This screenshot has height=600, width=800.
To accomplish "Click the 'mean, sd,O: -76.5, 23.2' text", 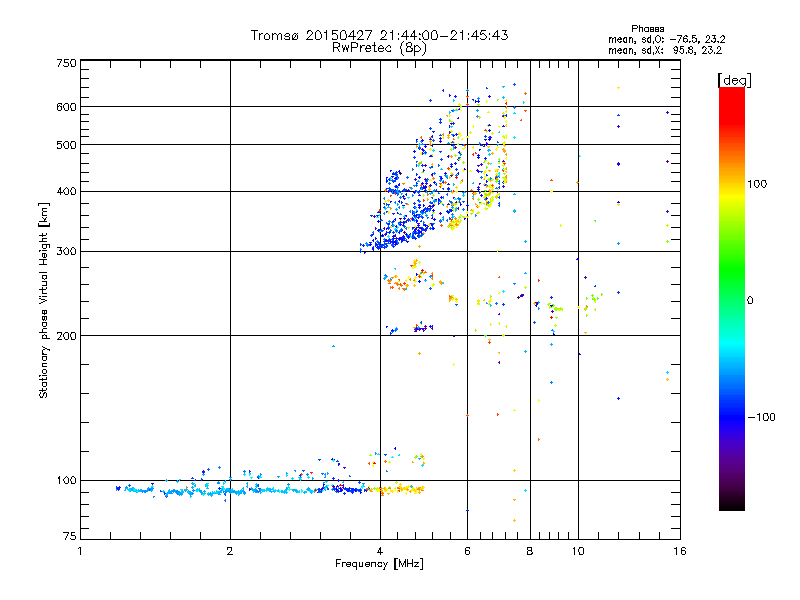I will coord(666,39).
